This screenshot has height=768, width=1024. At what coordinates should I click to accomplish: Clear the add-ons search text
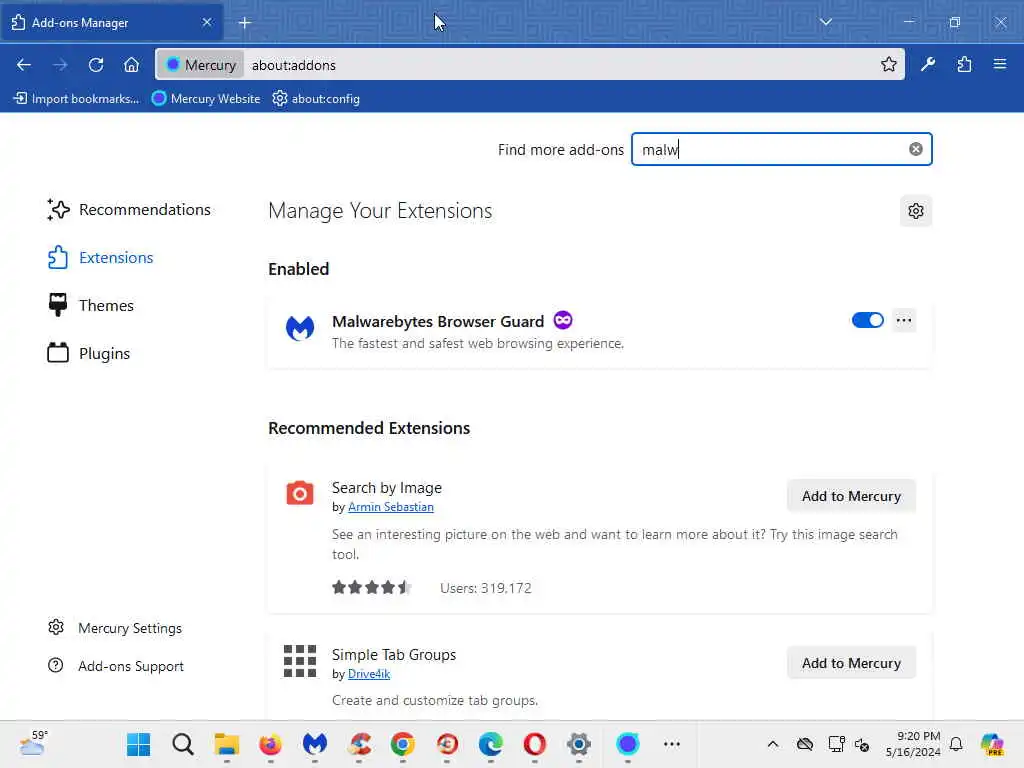point(916,150)
